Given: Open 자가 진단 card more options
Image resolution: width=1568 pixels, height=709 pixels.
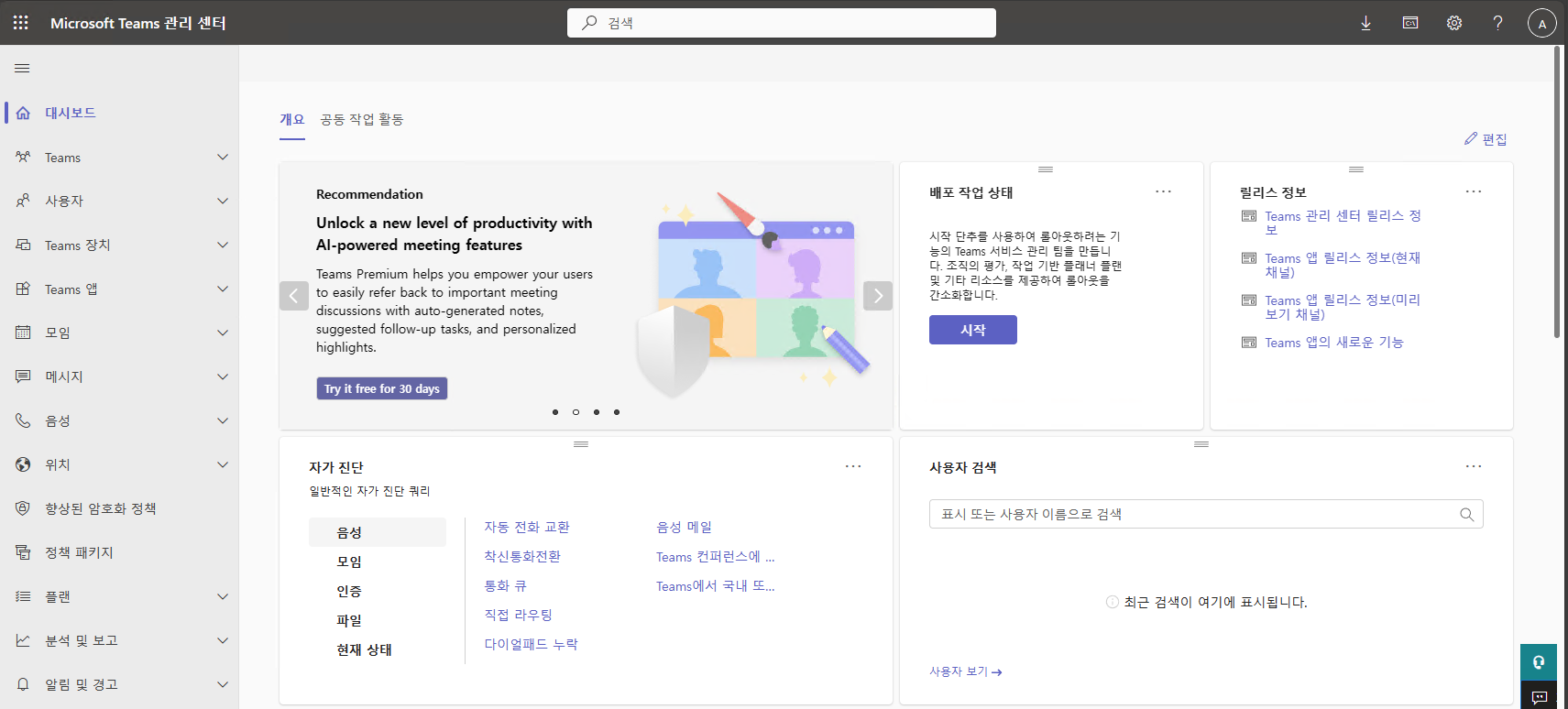Looking at the screenshot, I should [853, 466].
